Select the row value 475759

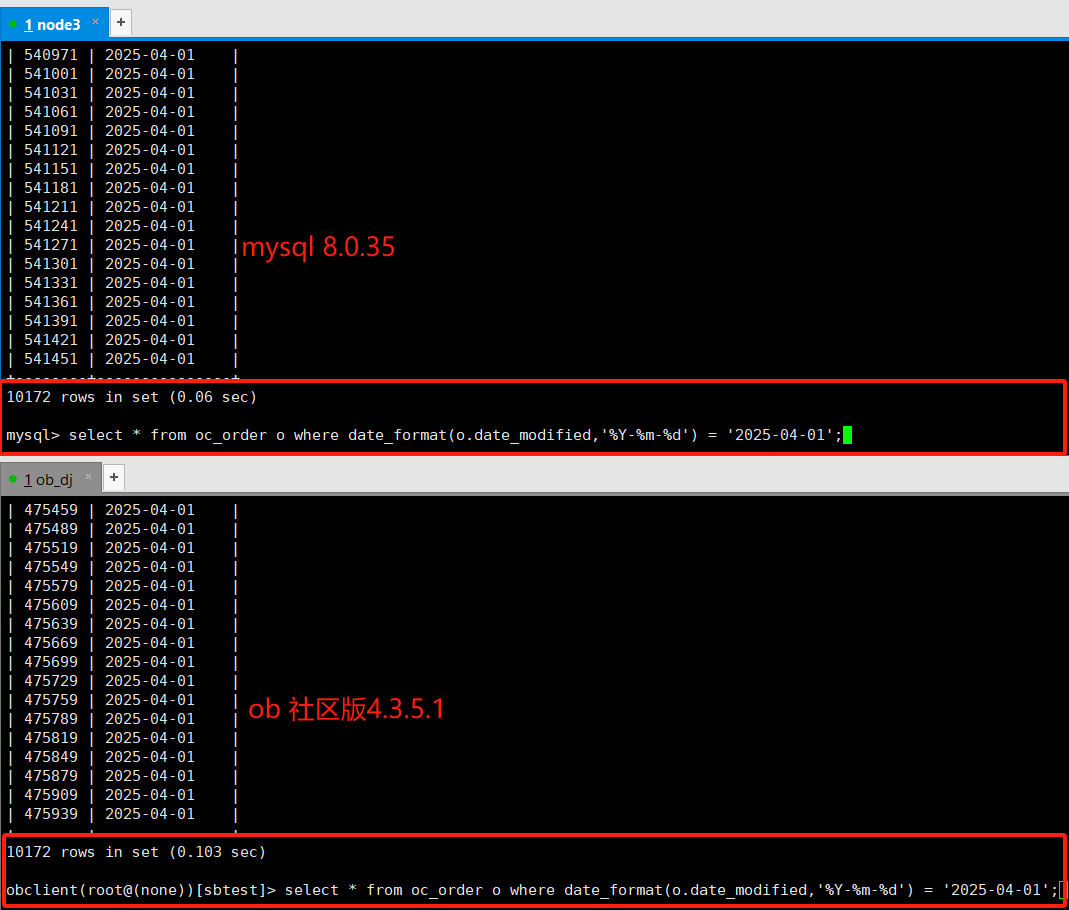tap(51, 700)
